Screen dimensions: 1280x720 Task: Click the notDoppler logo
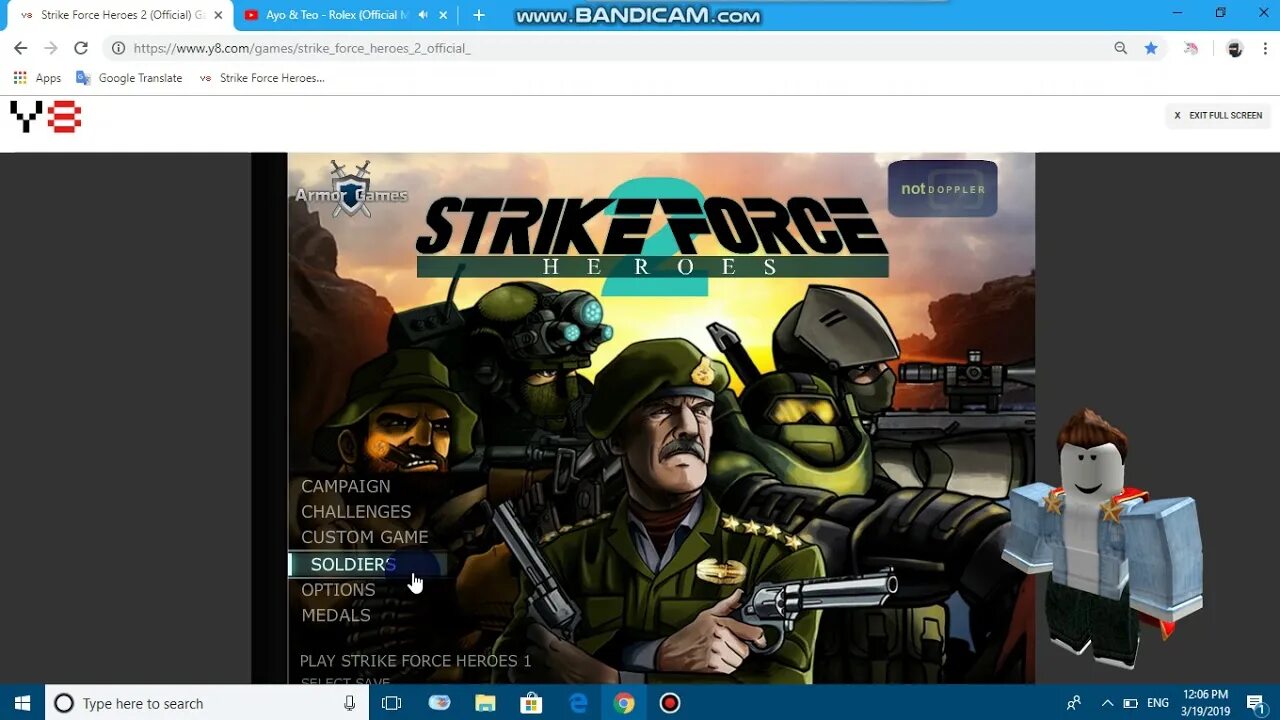(x=942, y=188)
